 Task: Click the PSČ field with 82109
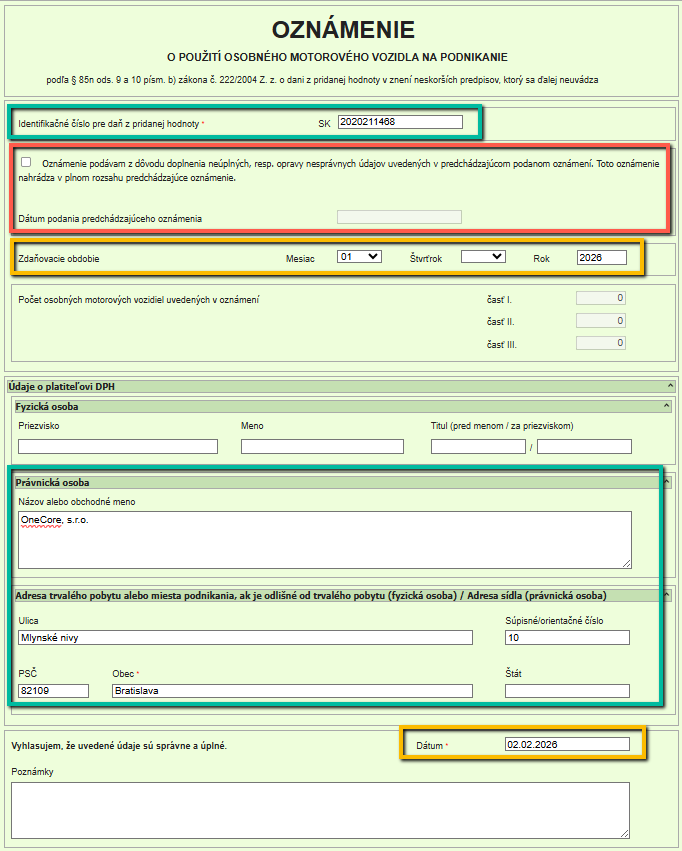click(x=53, y=690)
